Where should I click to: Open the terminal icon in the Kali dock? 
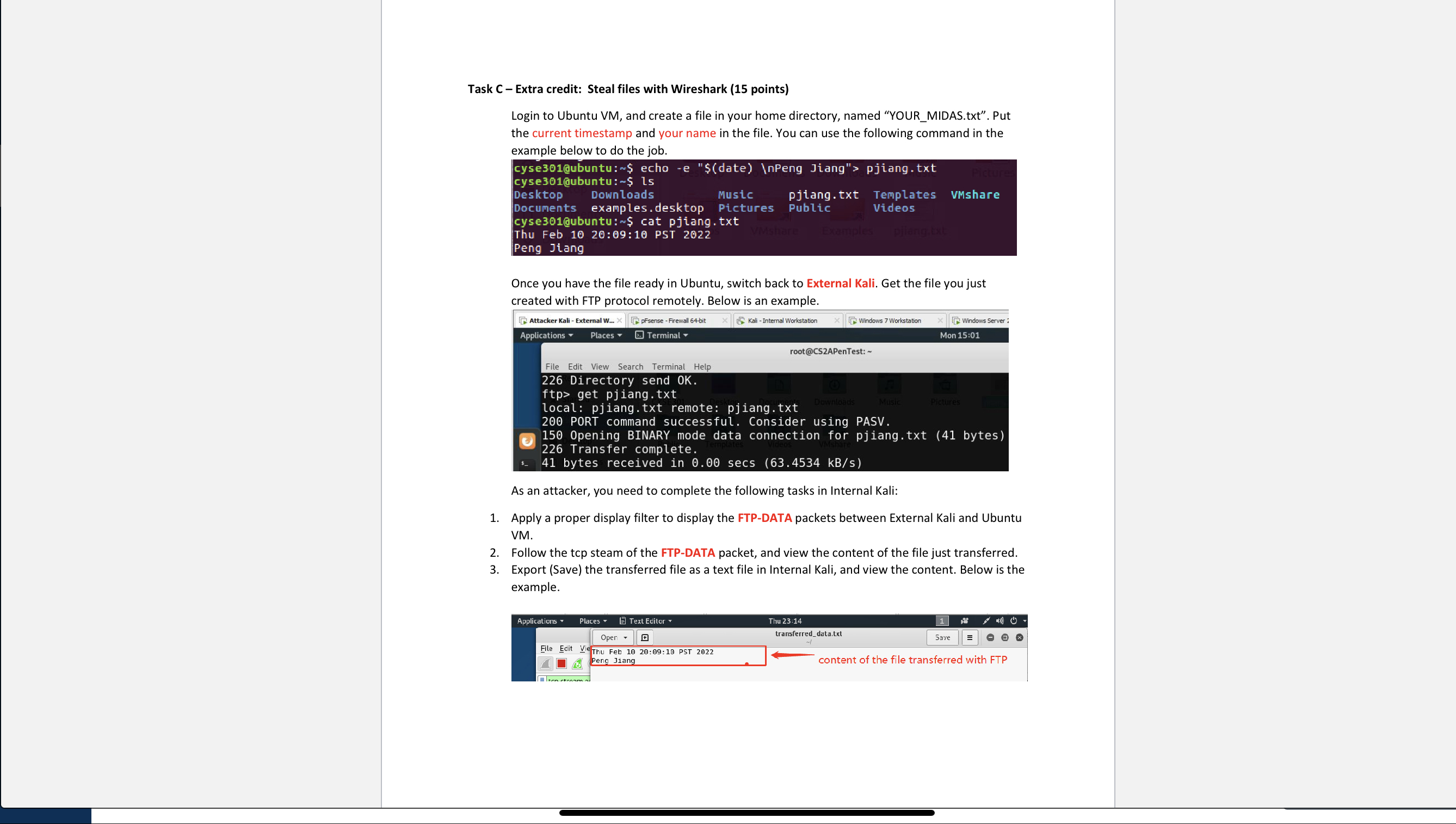pyautogui.click(x=526, y=465)
